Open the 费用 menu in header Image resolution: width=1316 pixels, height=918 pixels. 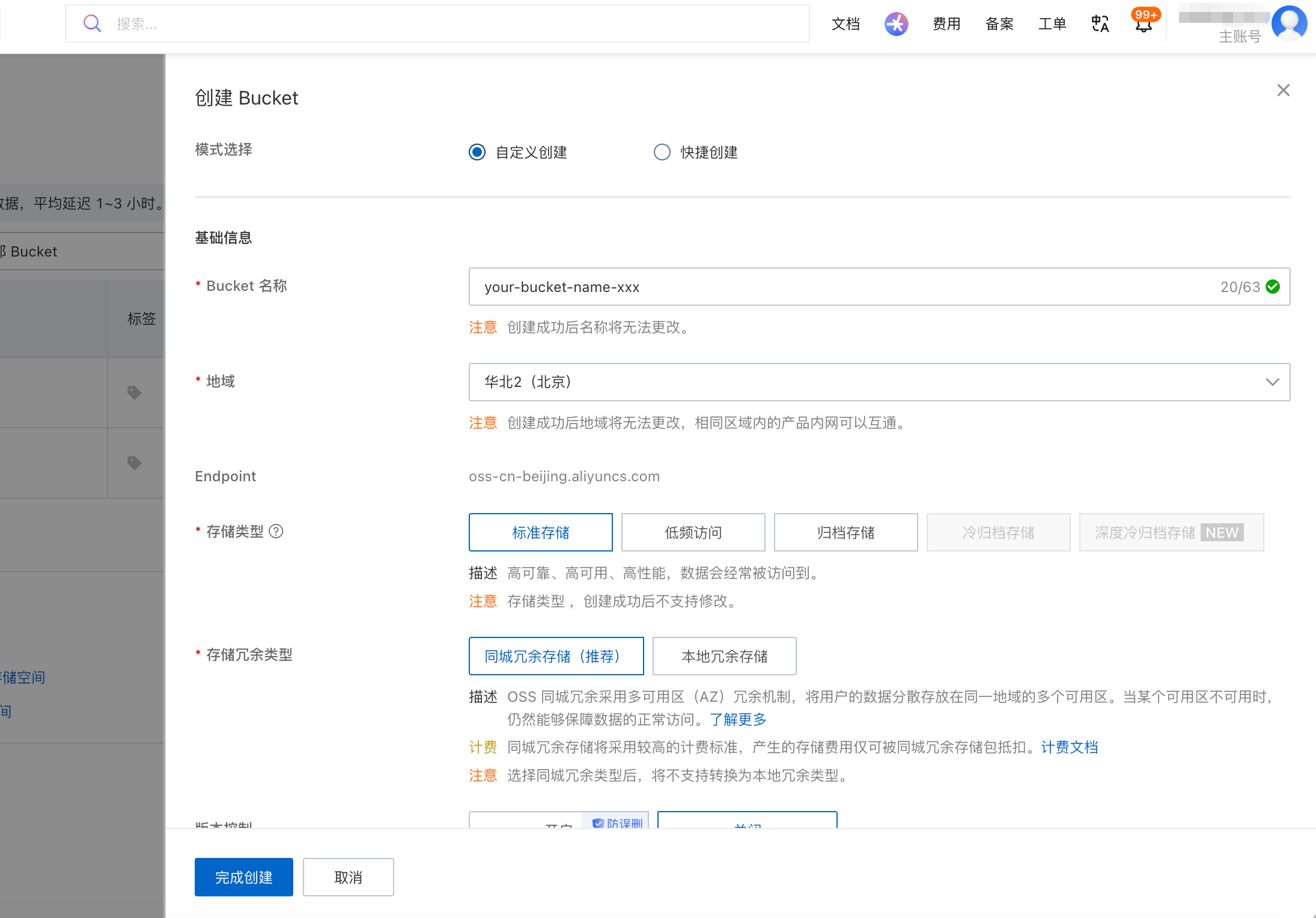coord(946,24)
